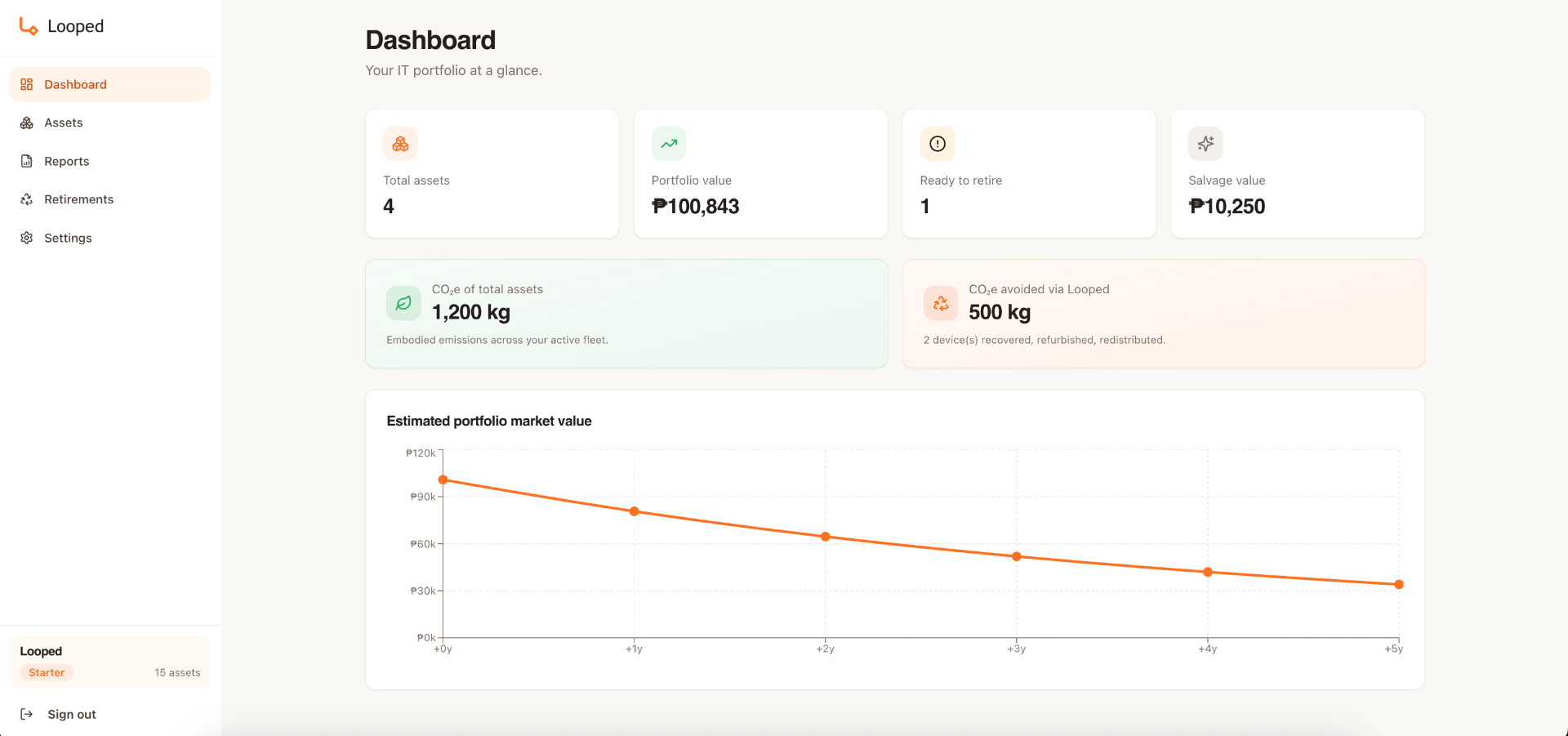Open the Salvage value card
1568x736 pixels.
coord(1298,173)
